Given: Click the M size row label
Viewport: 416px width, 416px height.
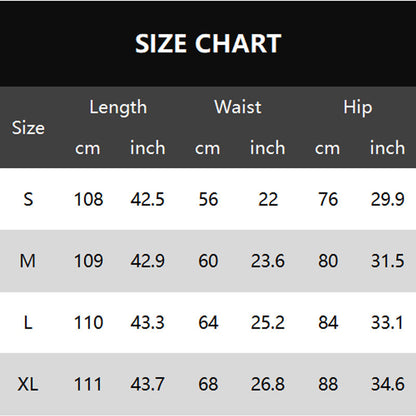Looking at the screenshot, I should pos(28,261).
